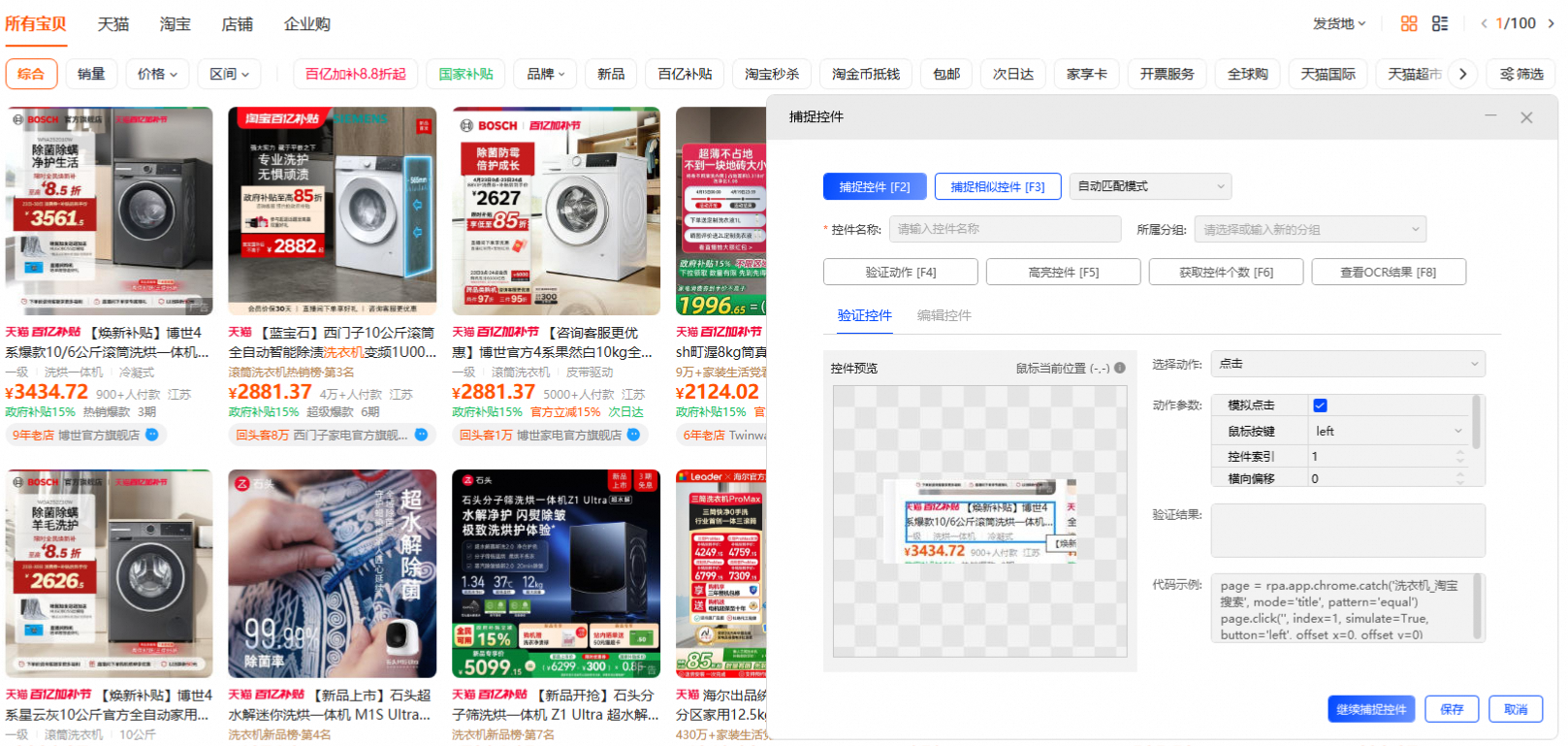Select 店铺 tab
This screenshot has height=746, width=1568.
pos(238,23)
